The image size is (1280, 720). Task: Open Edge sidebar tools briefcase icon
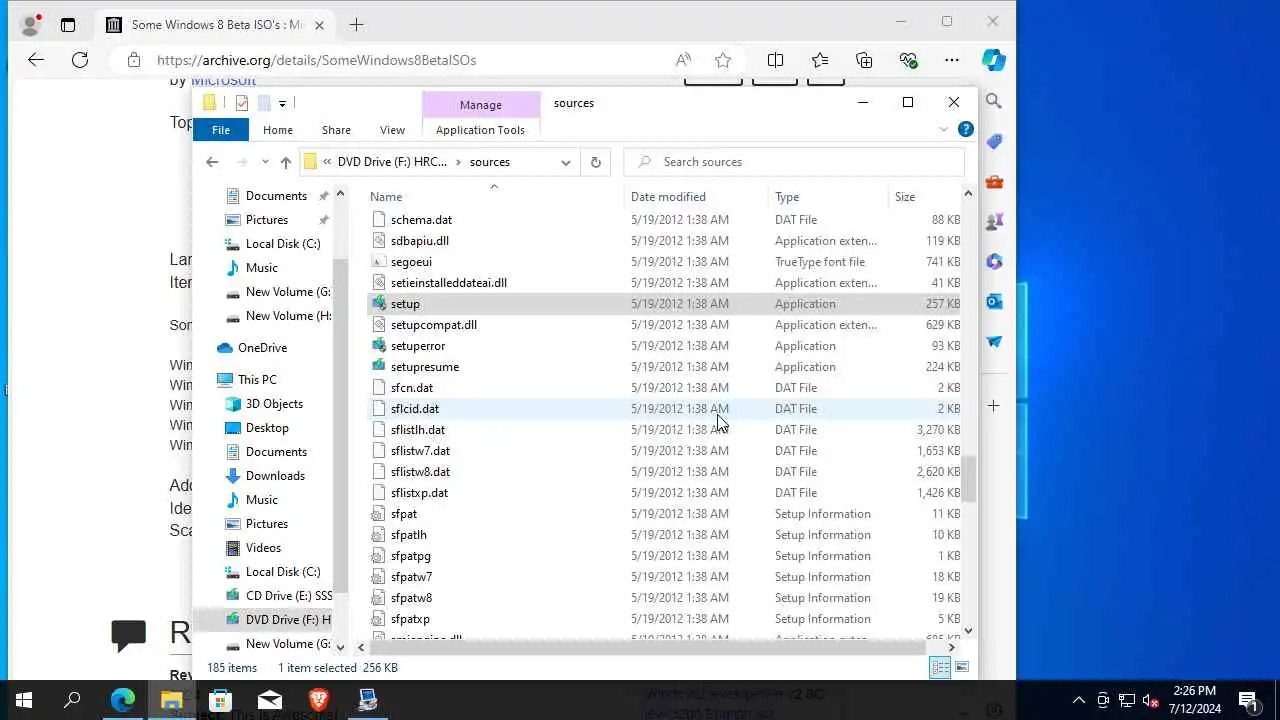[x=994, y=181]
